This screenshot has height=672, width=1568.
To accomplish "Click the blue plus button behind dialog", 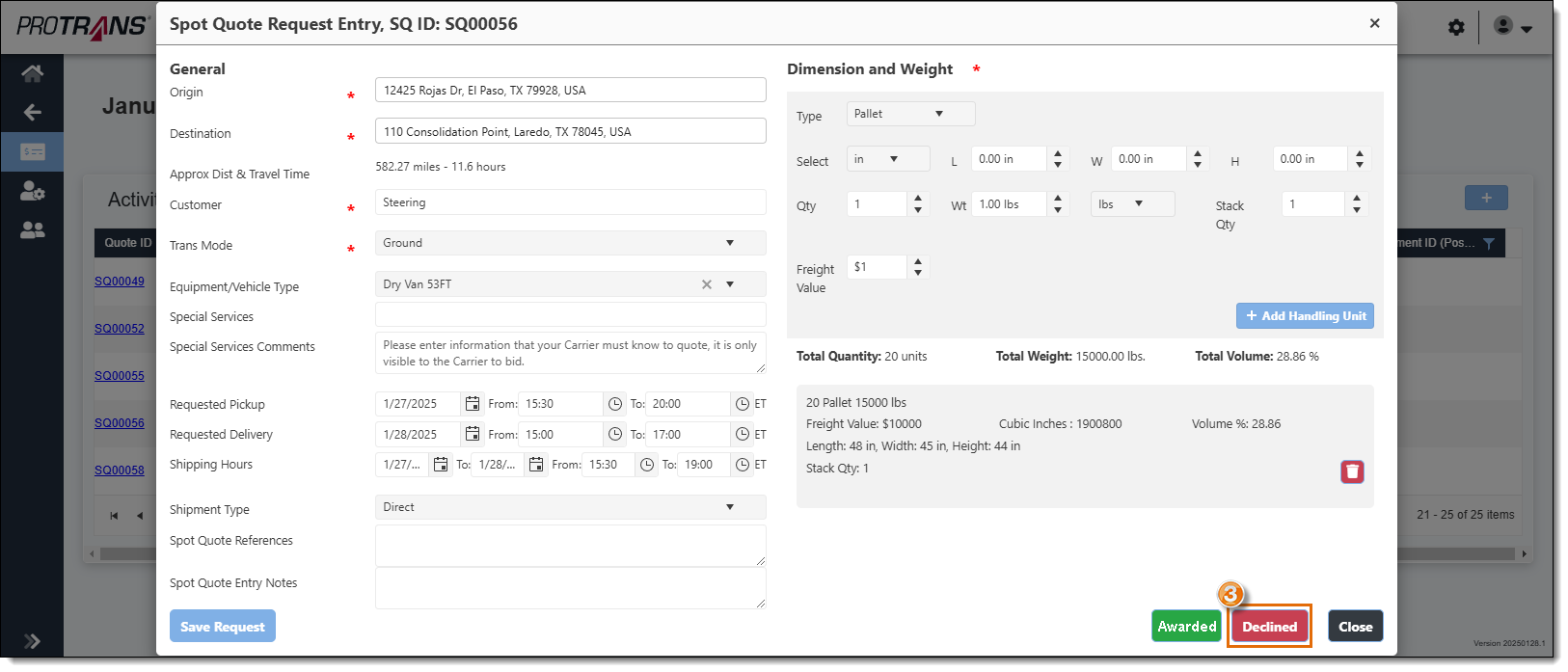I will coord(1486,198).
